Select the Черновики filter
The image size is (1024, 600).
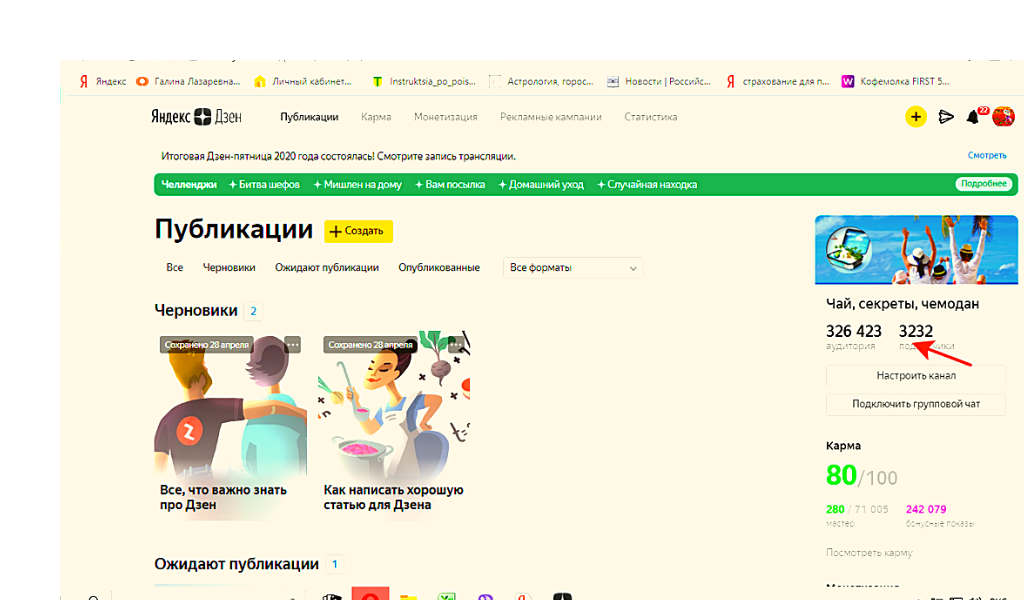point(229,268)
